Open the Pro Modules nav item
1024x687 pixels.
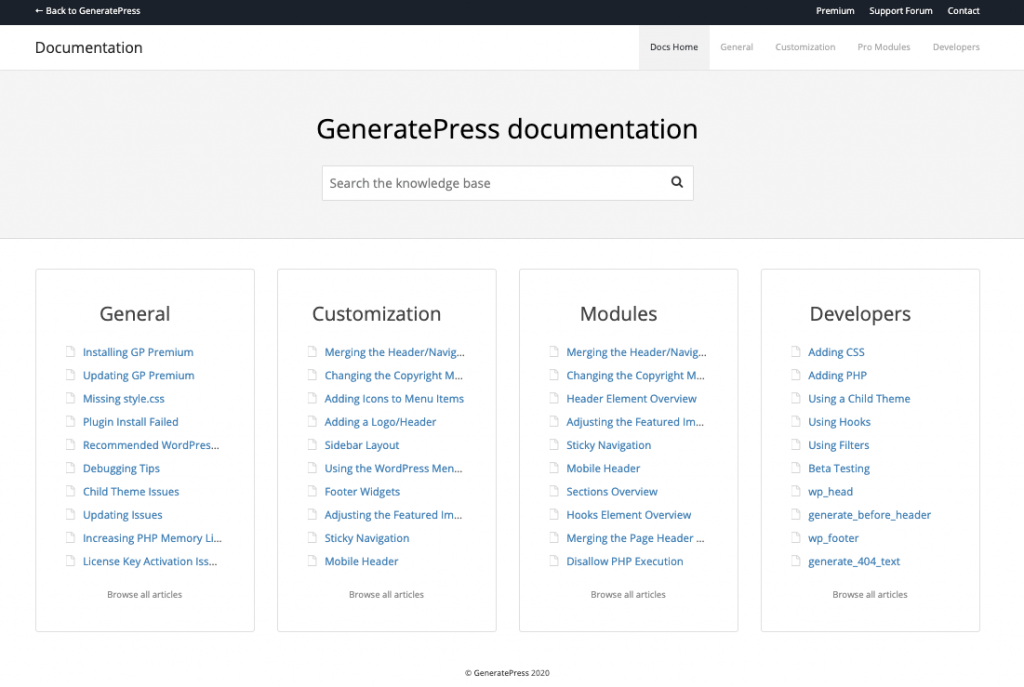884,47
